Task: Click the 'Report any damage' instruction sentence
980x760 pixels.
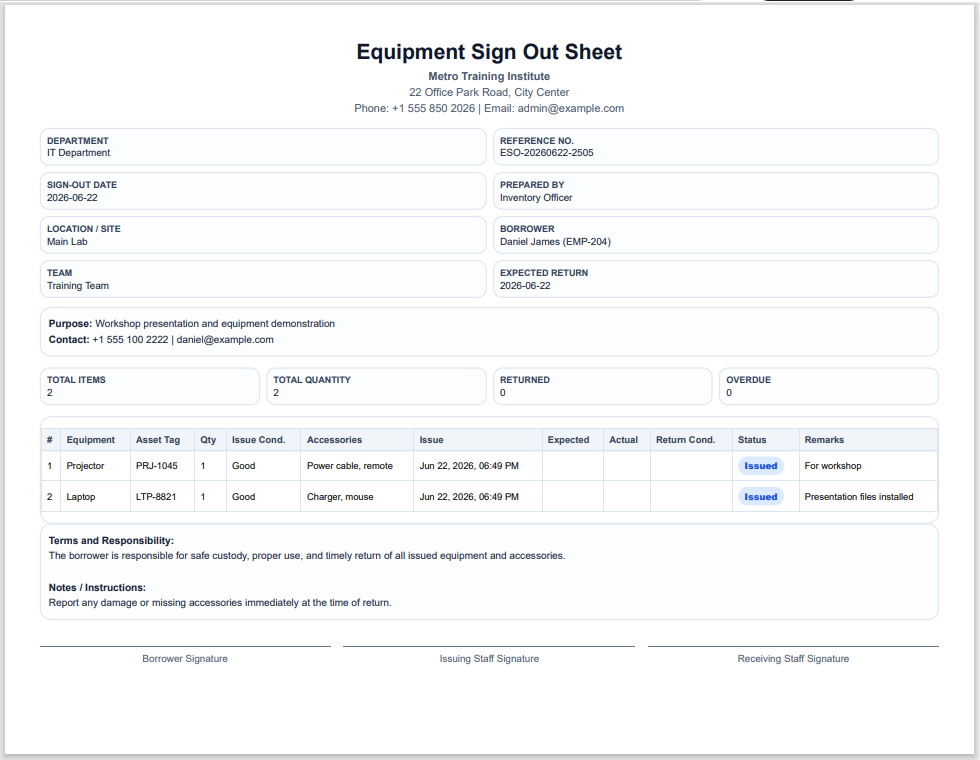Action: click(220, 603)
